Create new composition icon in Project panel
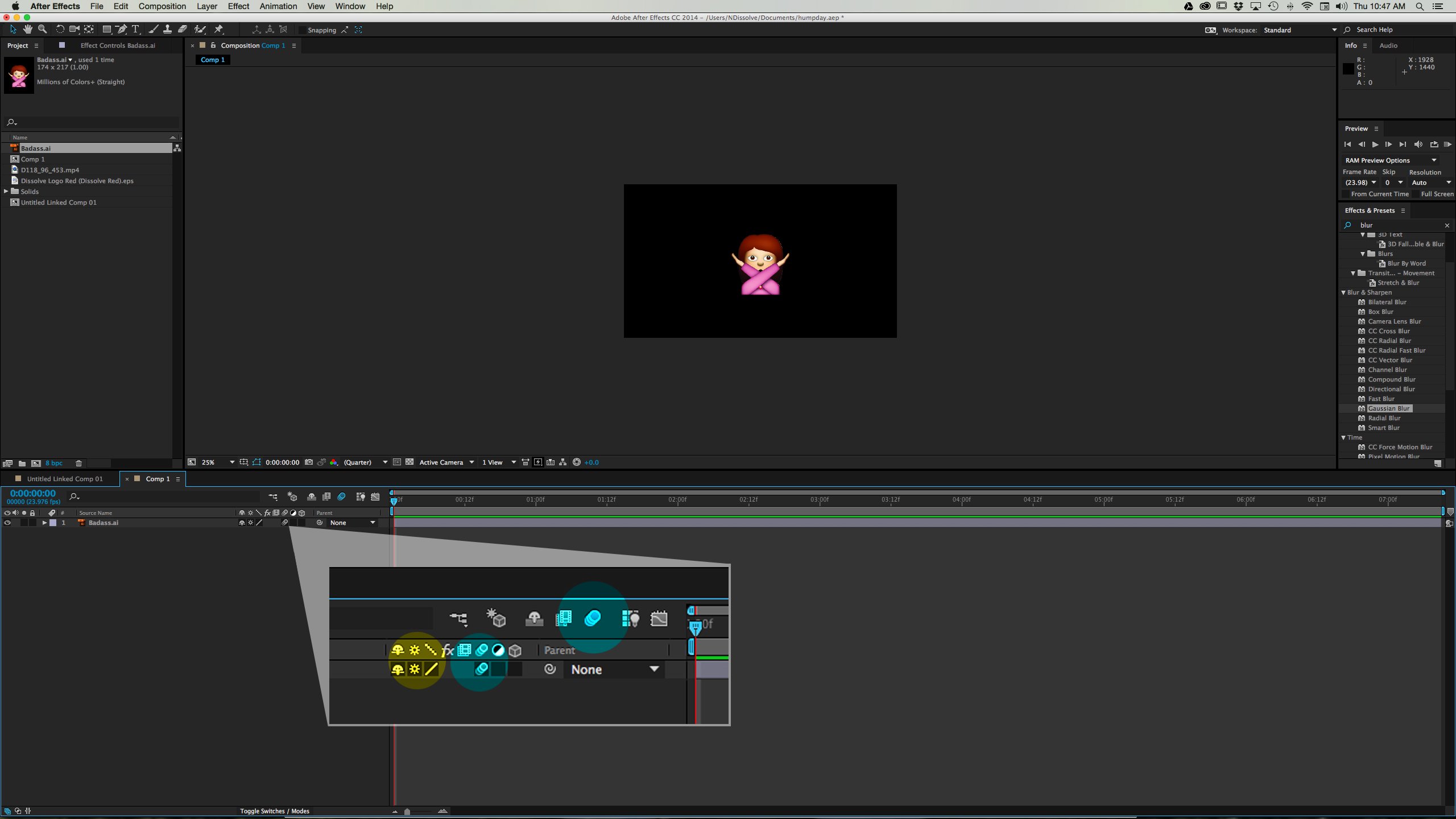Image resolution: width=1456 pixels, height=819 pixels. point(36,463)
